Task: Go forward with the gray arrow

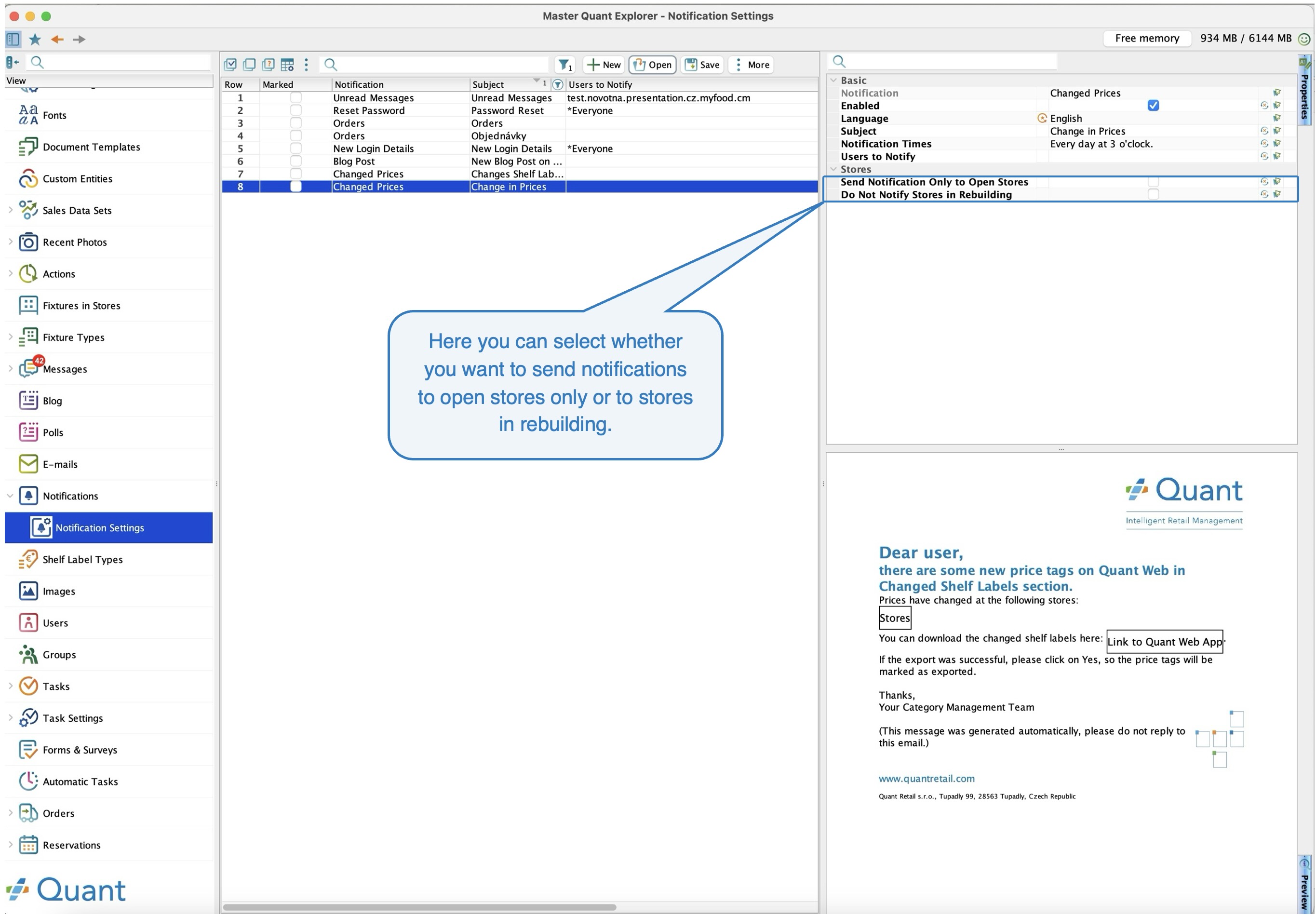Action: pos(79,39)
